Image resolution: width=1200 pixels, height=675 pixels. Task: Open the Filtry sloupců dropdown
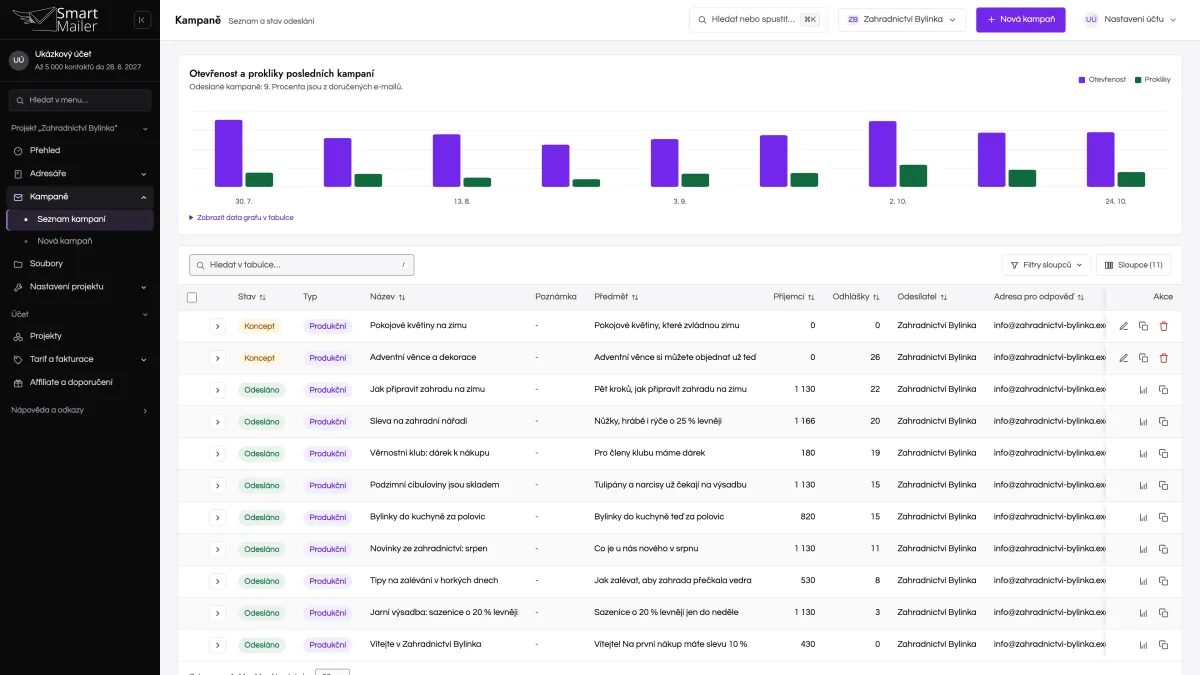tap(1046, 265)
